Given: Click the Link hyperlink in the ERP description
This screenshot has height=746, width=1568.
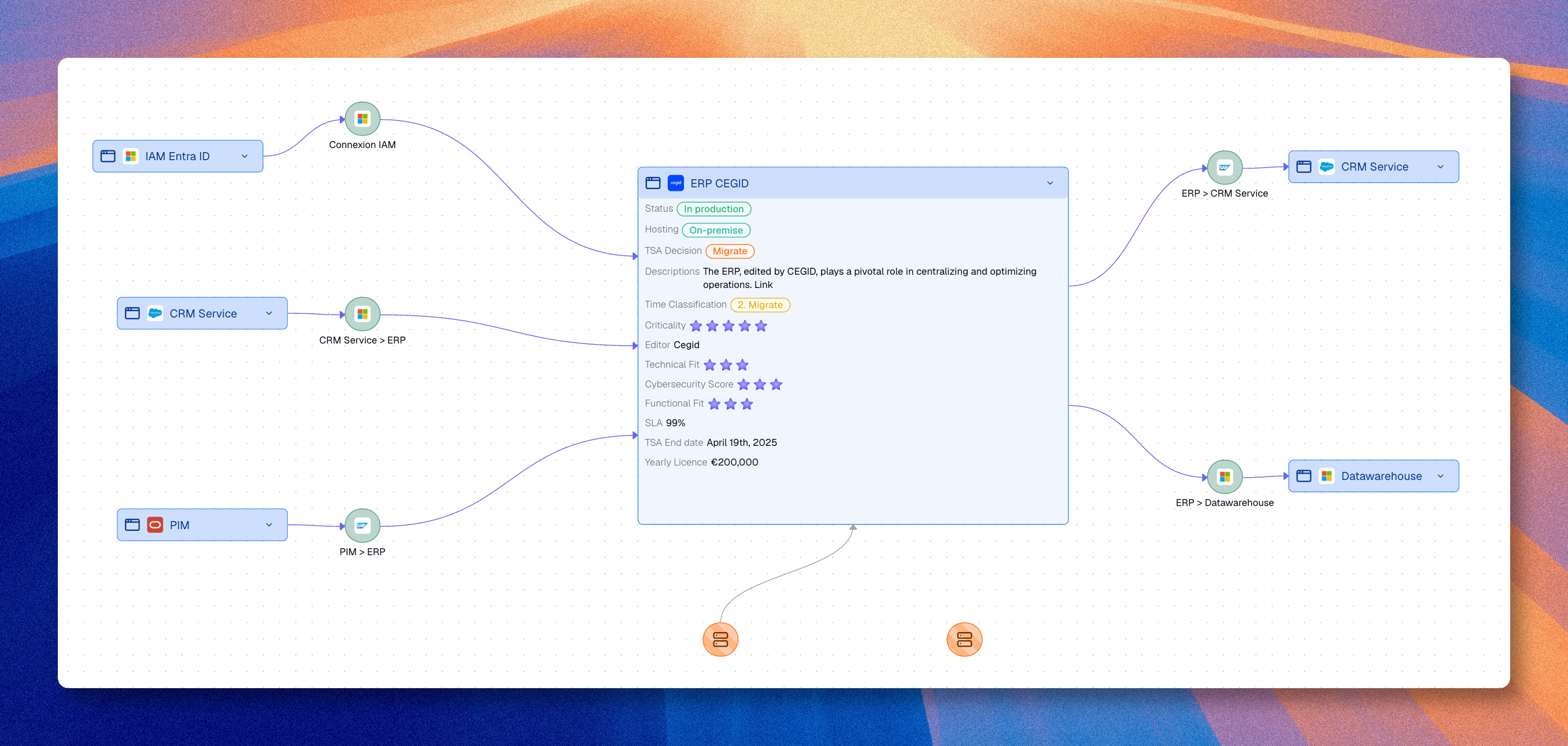Looking at the screenshot, I should pos(763,285).
